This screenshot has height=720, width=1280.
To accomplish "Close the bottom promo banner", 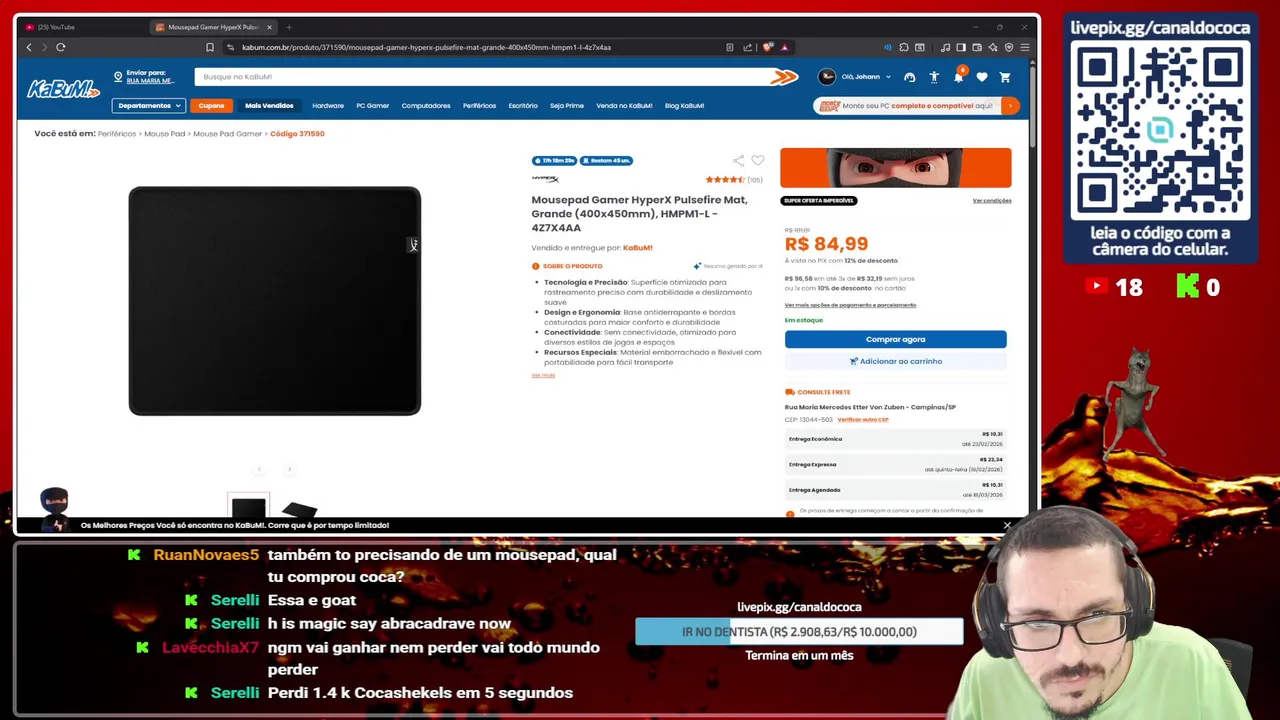I will coord(1007,525).
